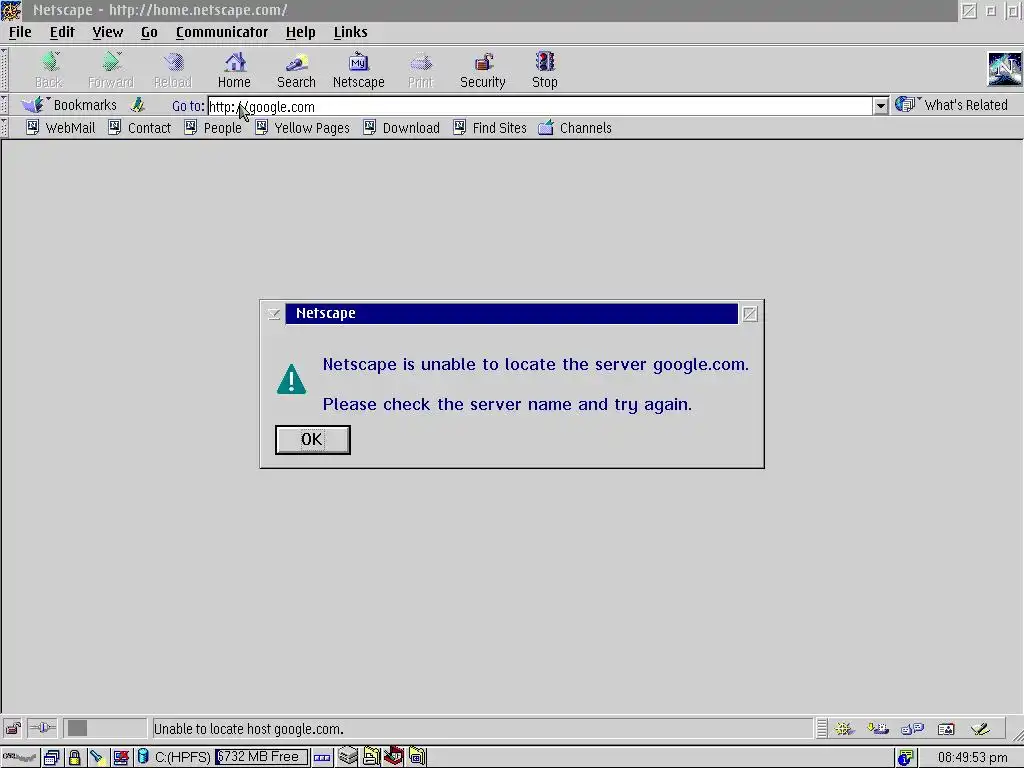Image resolution: width=1024 pixels, height=768 pixels.
Task: Click the My Netscape toolbar button
Action: (359, 70)
